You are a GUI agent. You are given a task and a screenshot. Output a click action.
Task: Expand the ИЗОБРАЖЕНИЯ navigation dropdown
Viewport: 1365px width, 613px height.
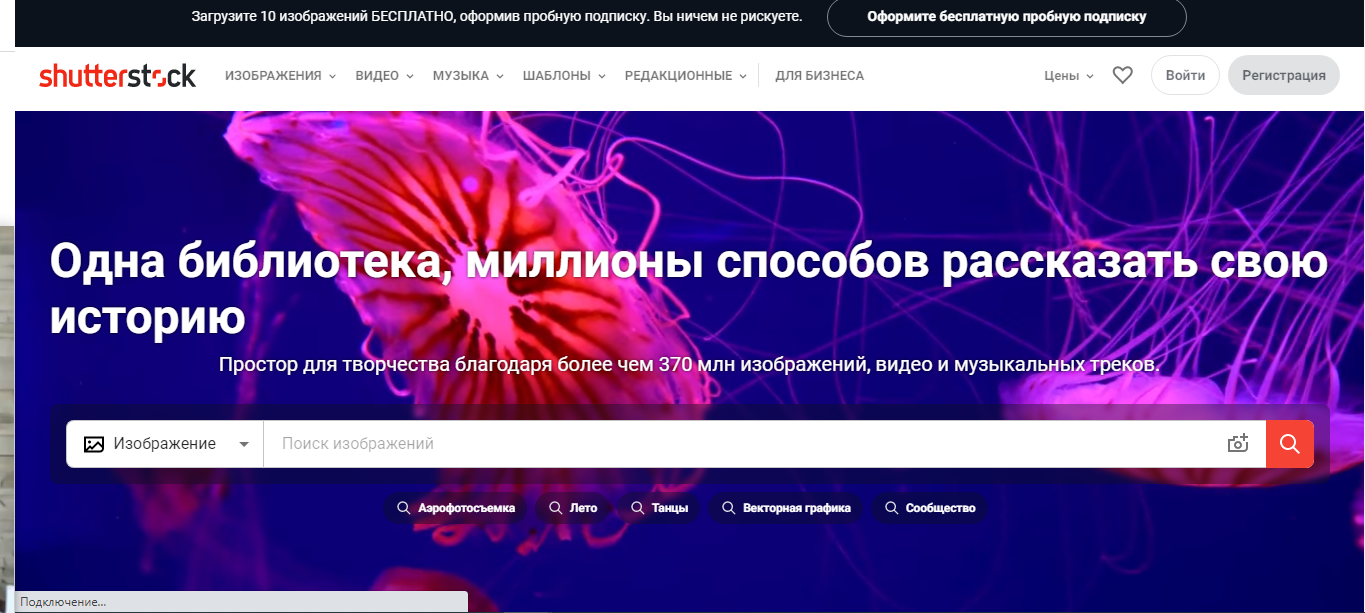[280, 74]
